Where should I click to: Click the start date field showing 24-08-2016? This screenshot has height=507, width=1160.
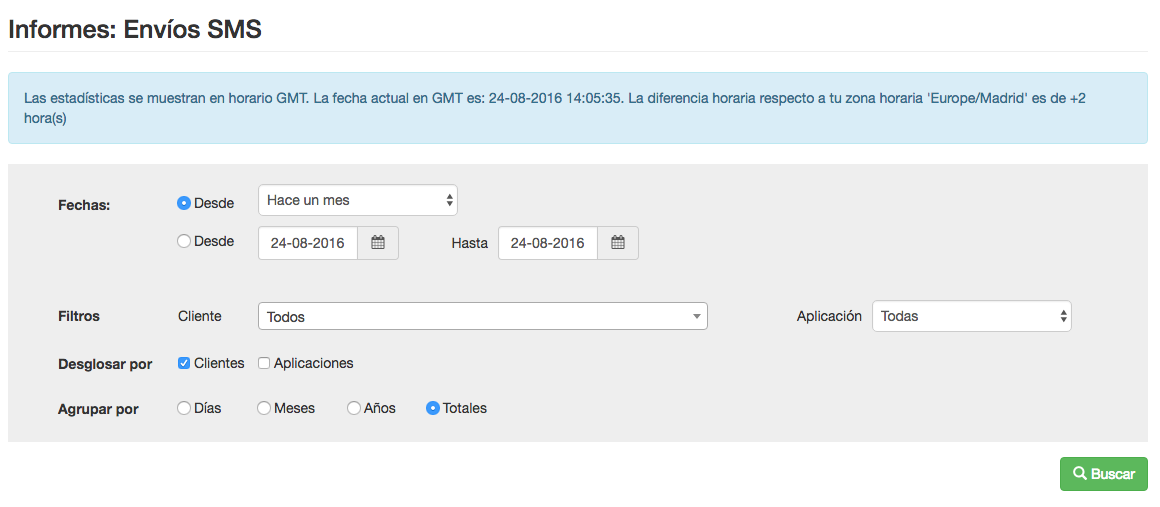[308, 243]
